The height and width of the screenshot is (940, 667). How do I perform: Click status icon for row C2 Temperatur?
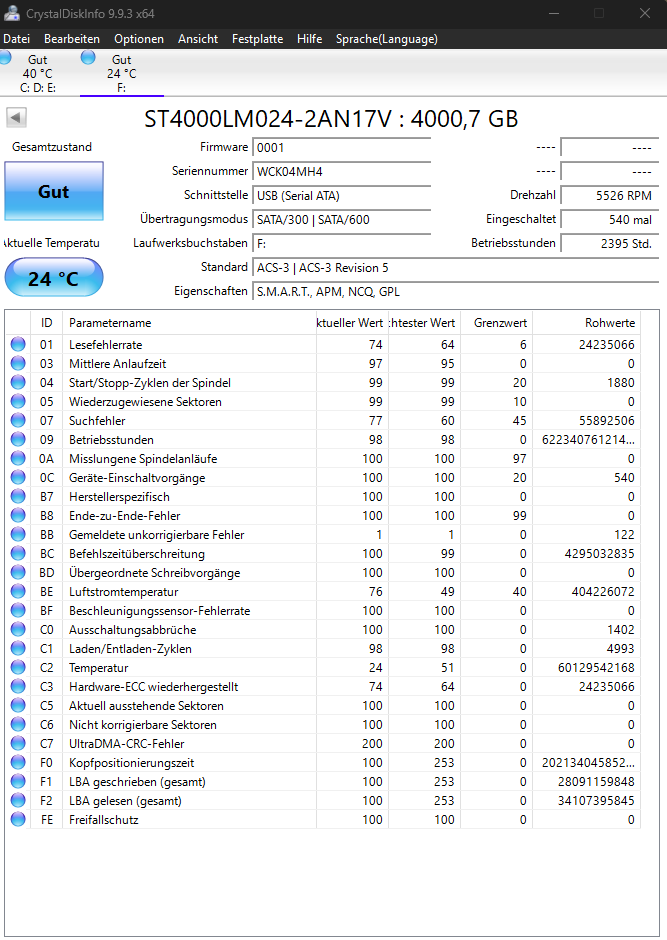click(x=18, y=667)
